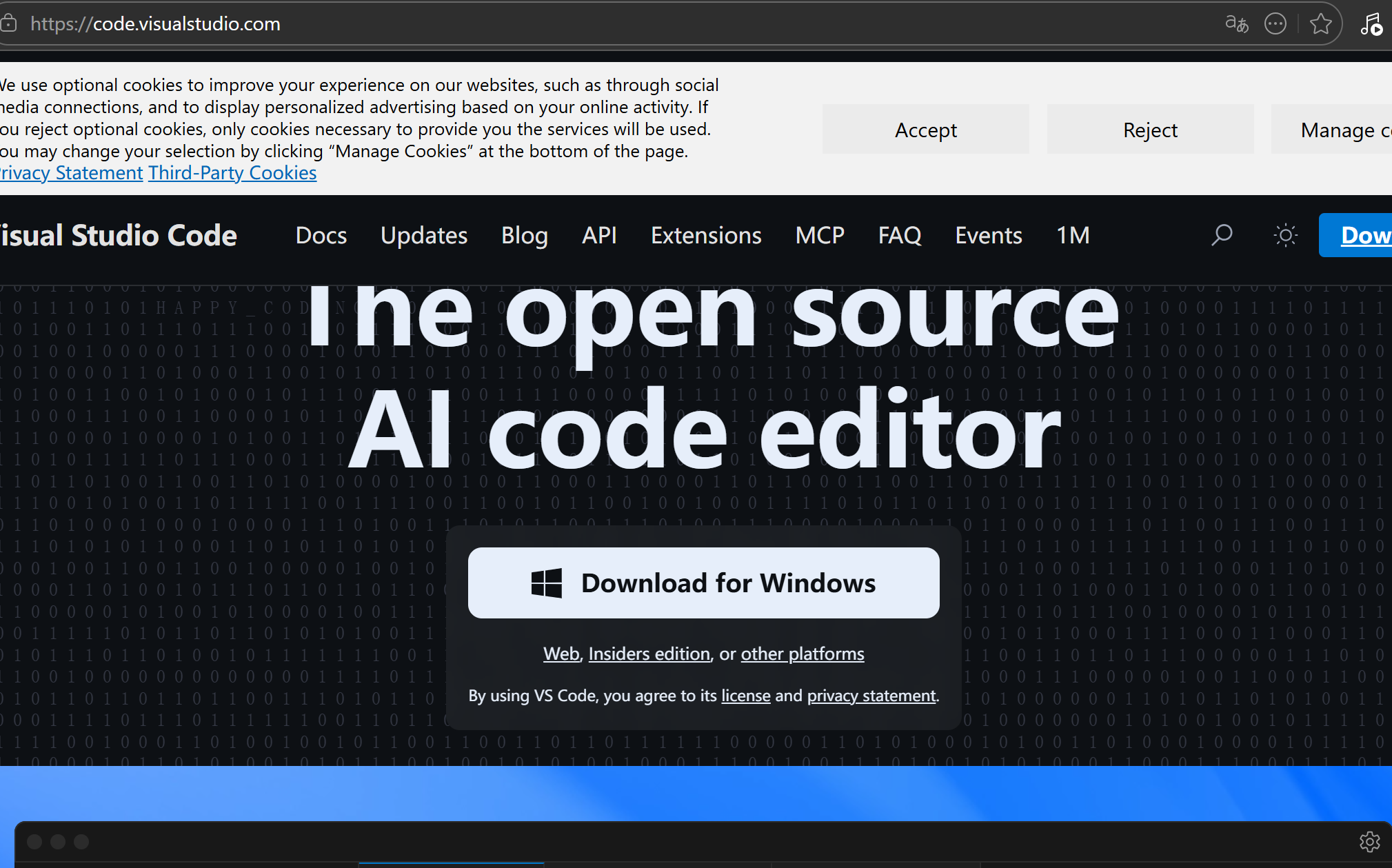Click the Windows logo on download button
1392x868 pixels.
click(x=547, y=583)
